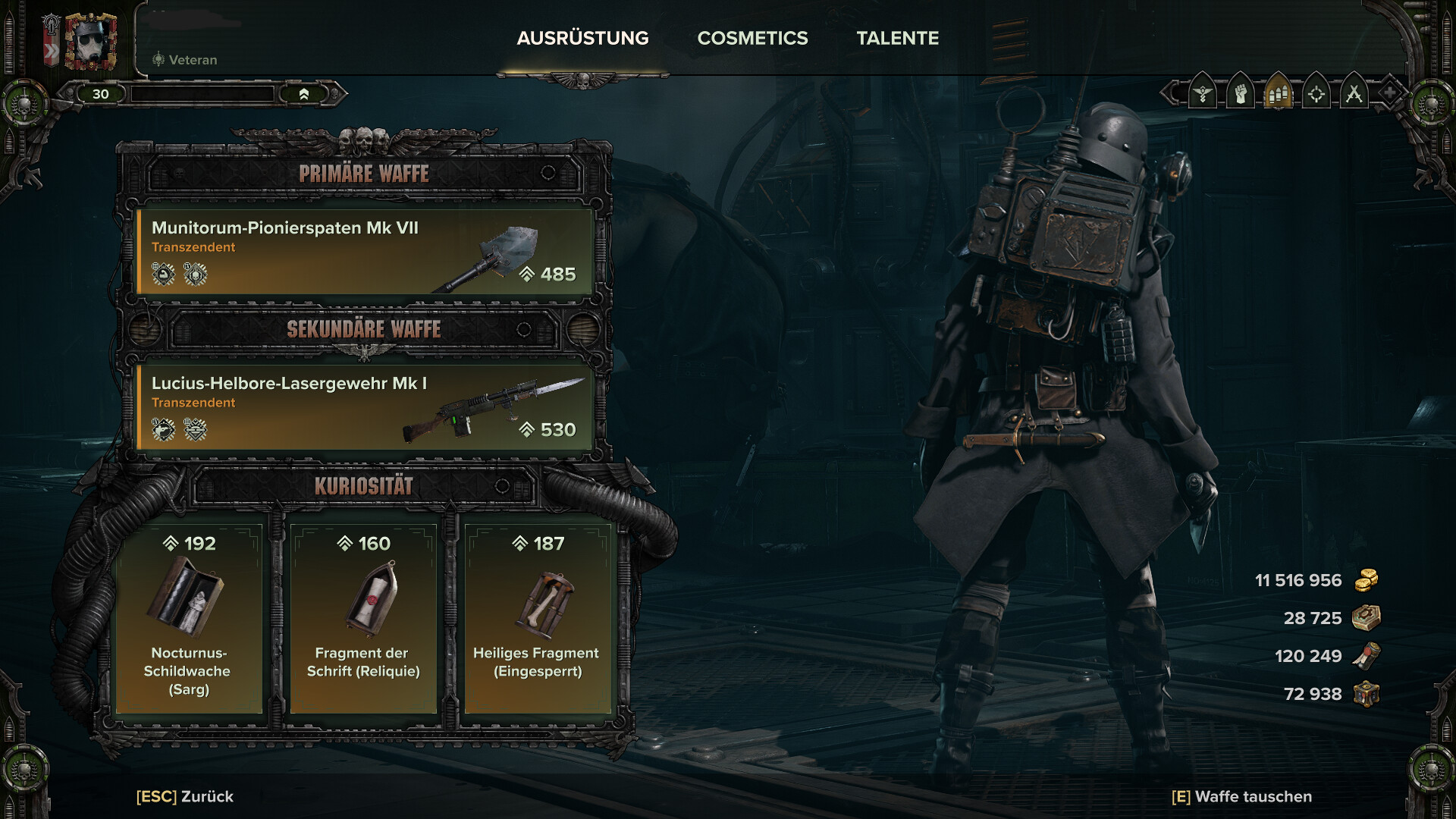Select the Nocturnus-Schildwache (Sarg) curio
1456x819 pixels.
coord(189,618)
